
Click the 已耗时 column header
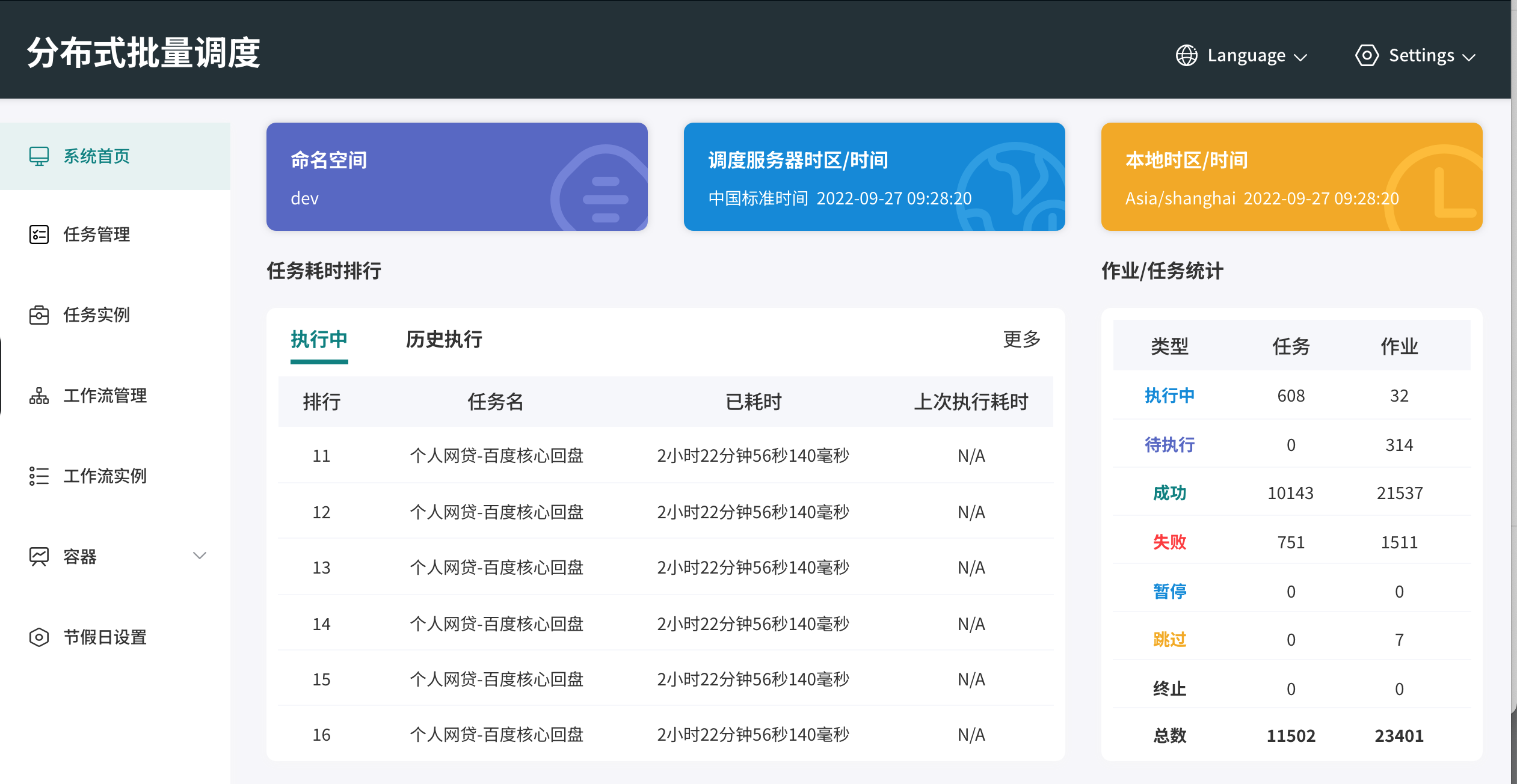(x=753, y=402)
